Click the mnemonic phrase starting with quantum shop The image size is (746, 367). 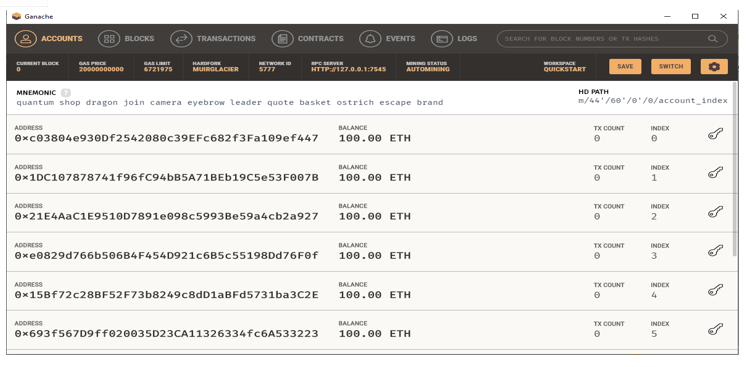tap(230, 102)
